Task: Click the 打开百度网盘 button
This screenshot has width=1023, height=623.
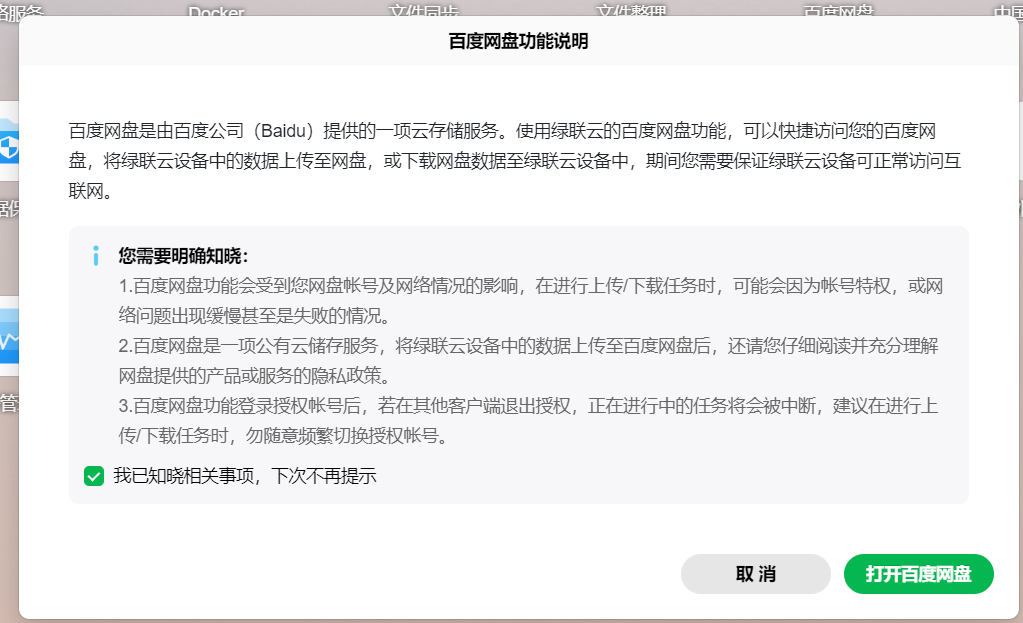Action: point(919,574)
